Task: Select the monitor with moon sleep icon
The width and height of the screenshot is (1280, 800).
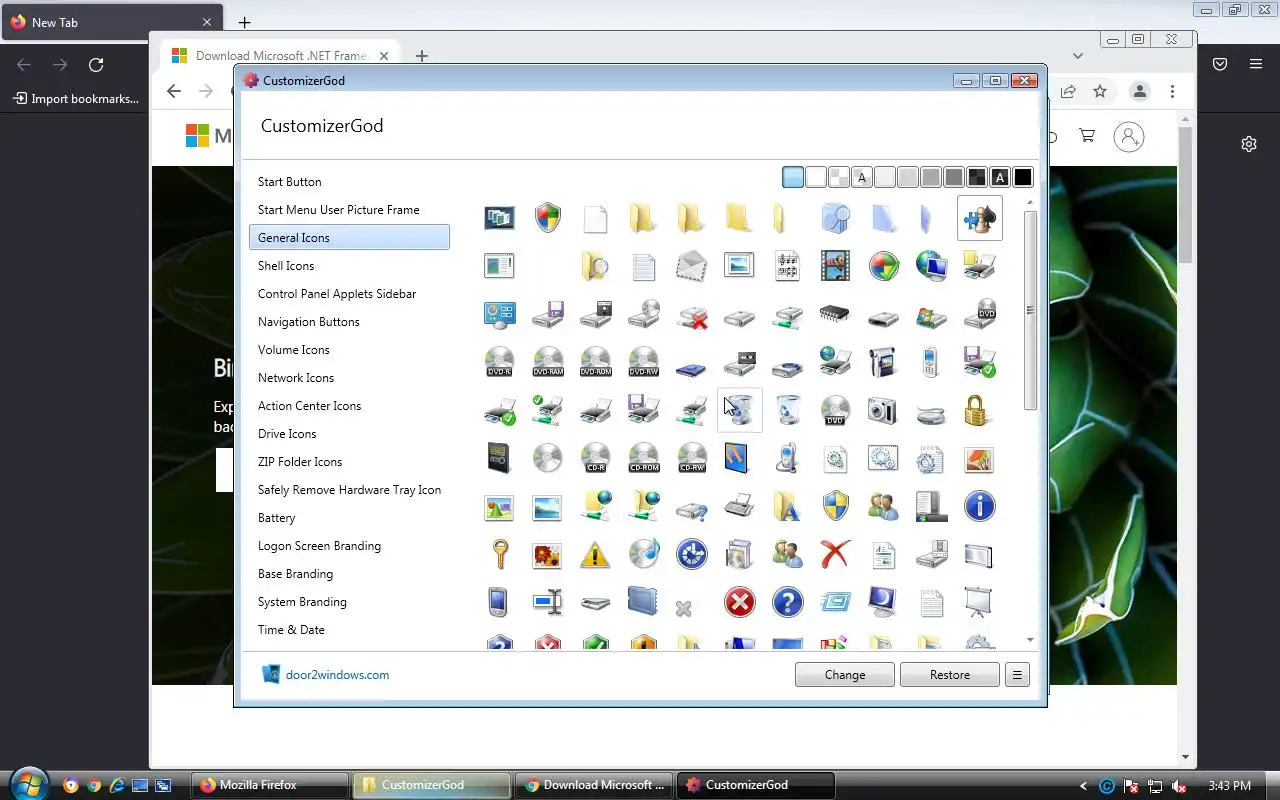Action: 883,602
